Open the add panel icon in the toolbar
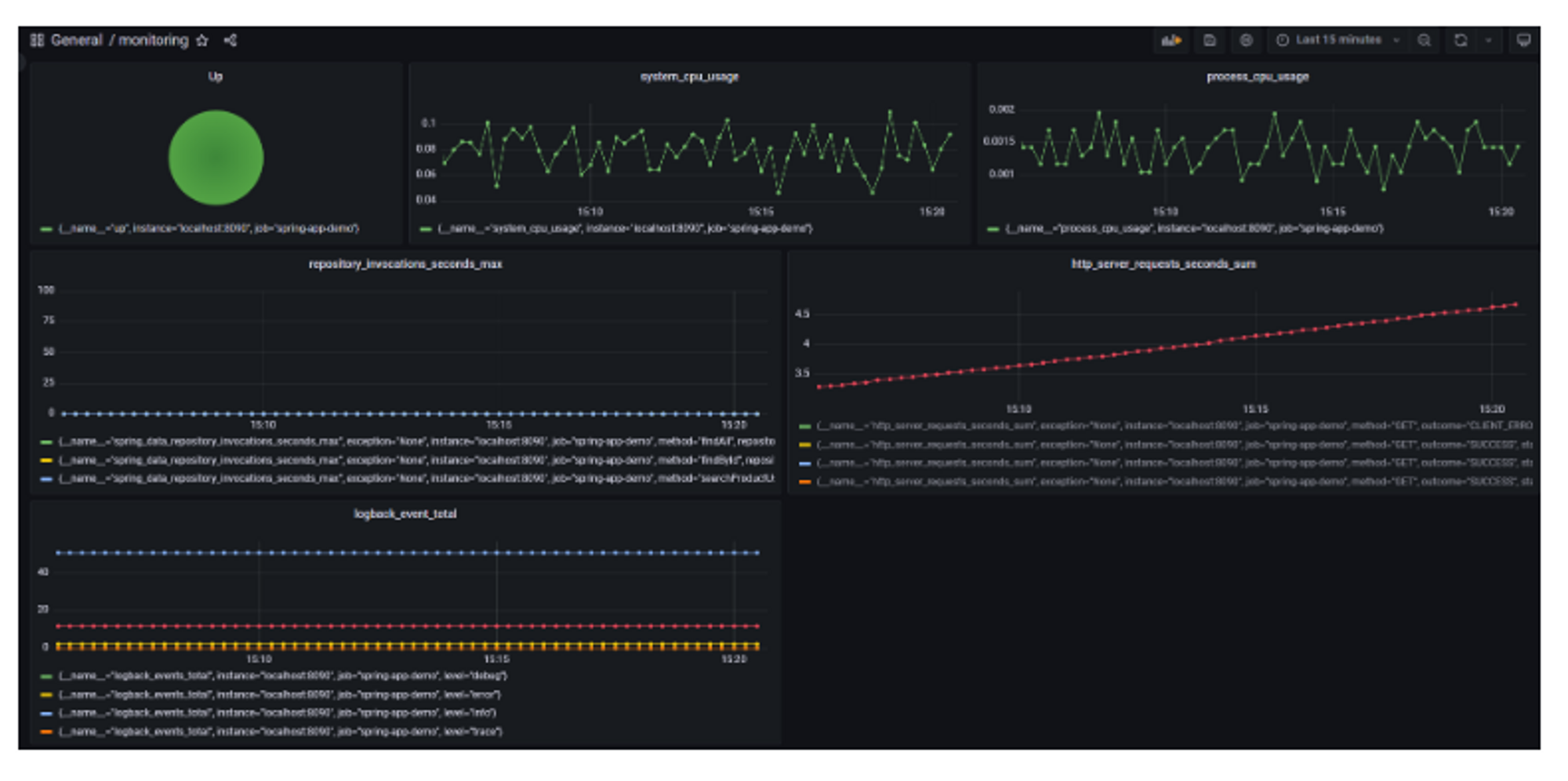1568x781 pixels. pyautogui.click(x=1171, y=40)
